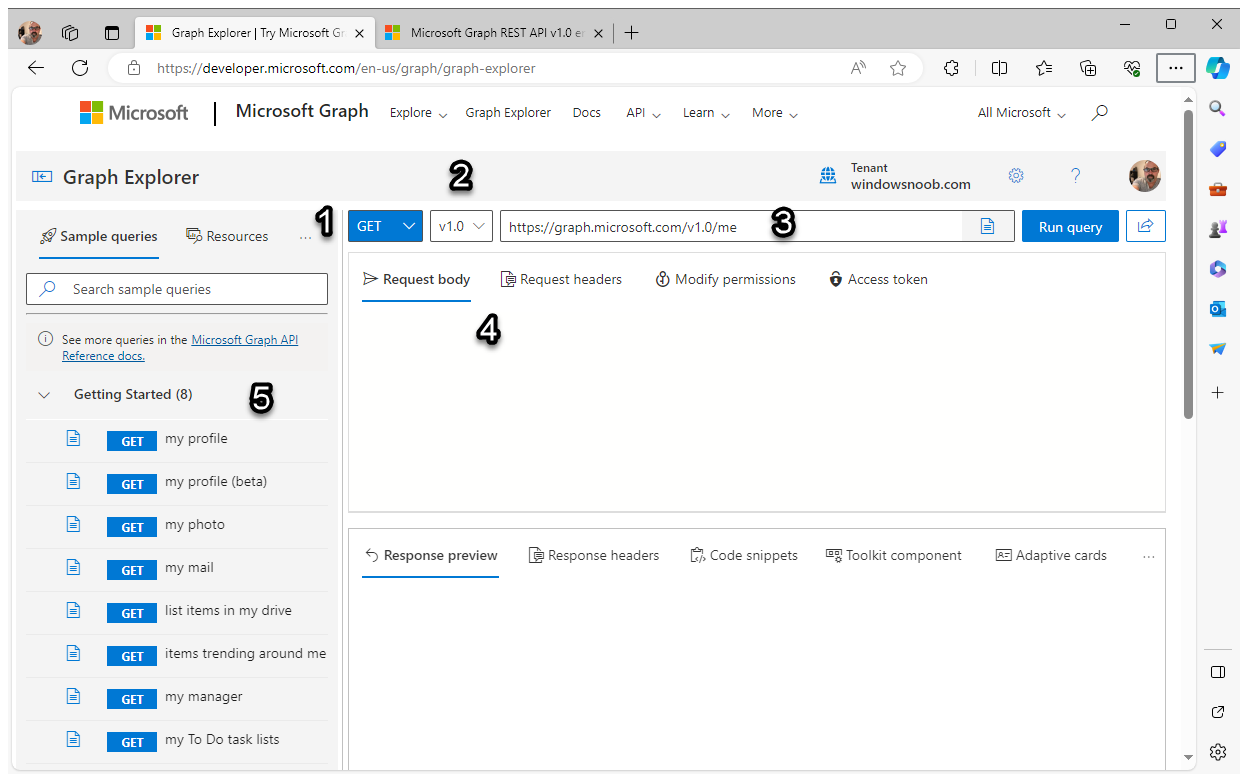Open the Modify permissions tab
This screenshot has height=774, width=1240.
click(726, 280)
